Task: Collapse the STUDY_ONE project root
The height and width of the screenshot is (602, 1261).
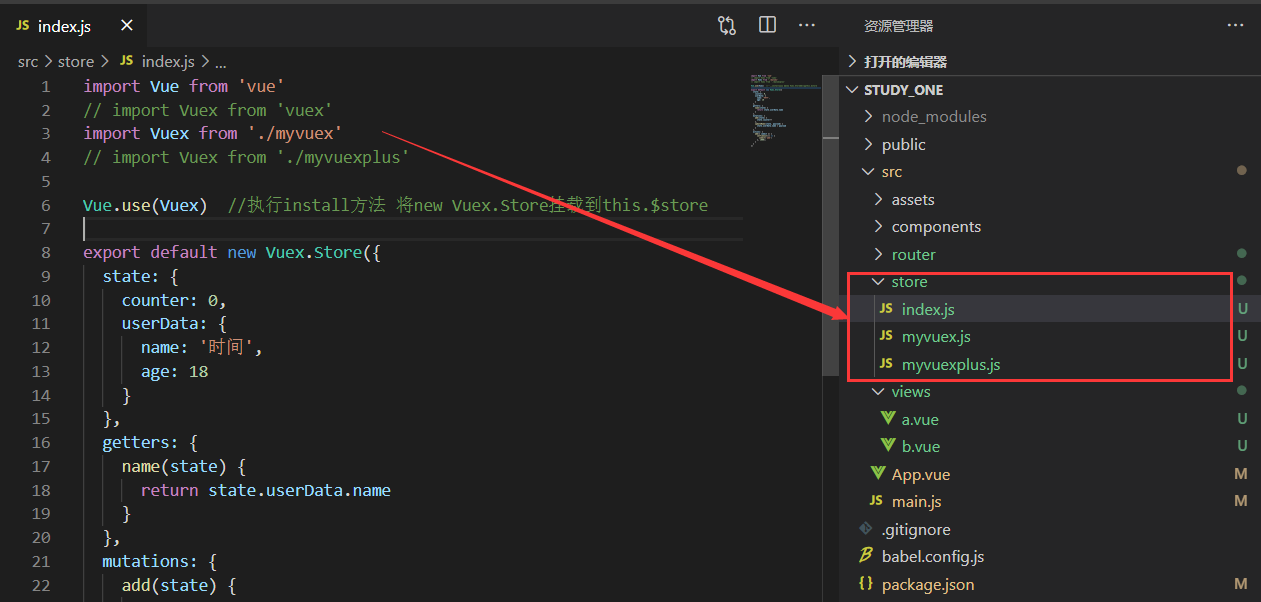Action: point(852,89)
